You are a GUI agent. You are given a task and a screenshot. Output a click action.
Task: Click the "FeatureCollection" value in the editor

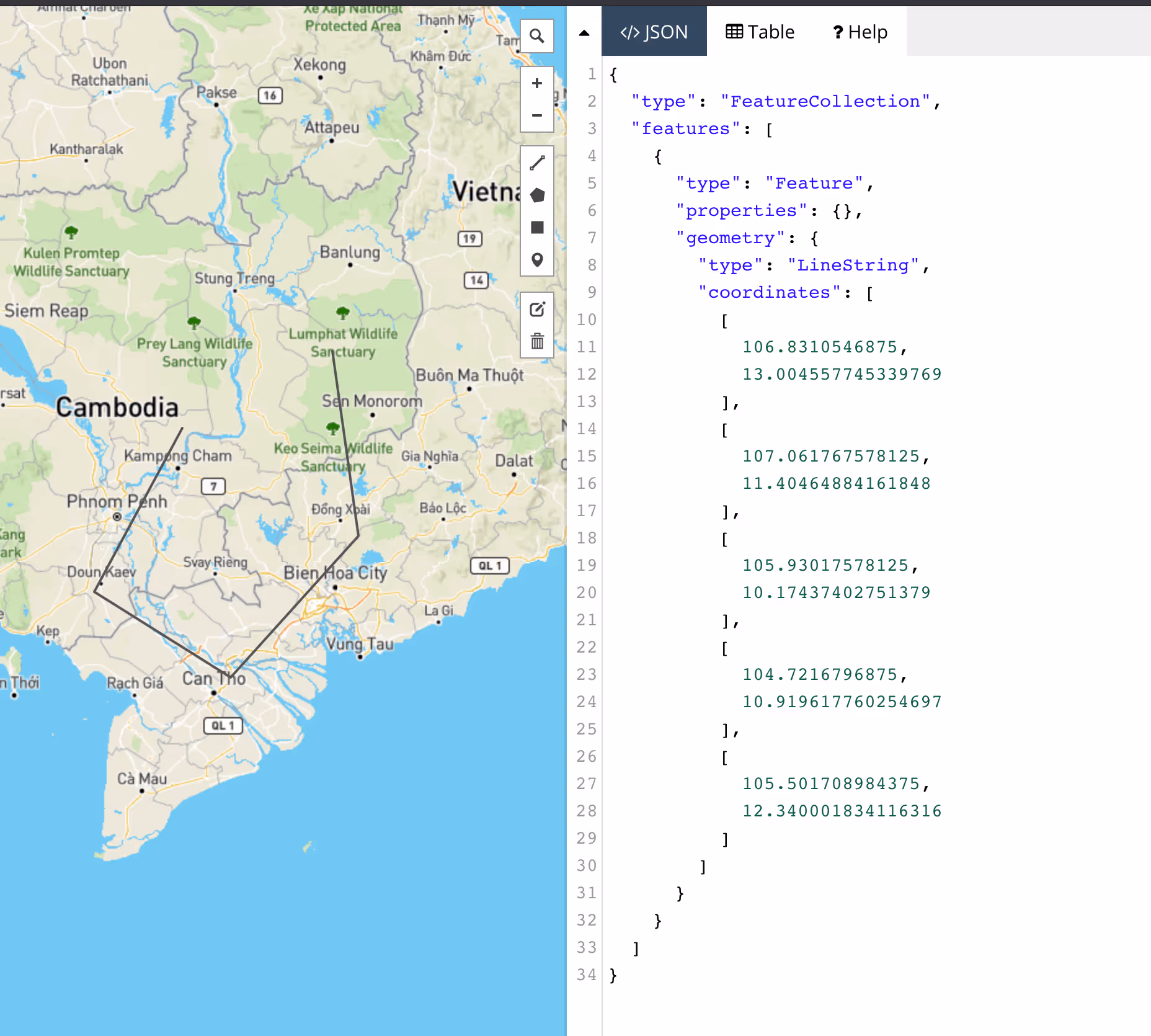pos(825,101)
